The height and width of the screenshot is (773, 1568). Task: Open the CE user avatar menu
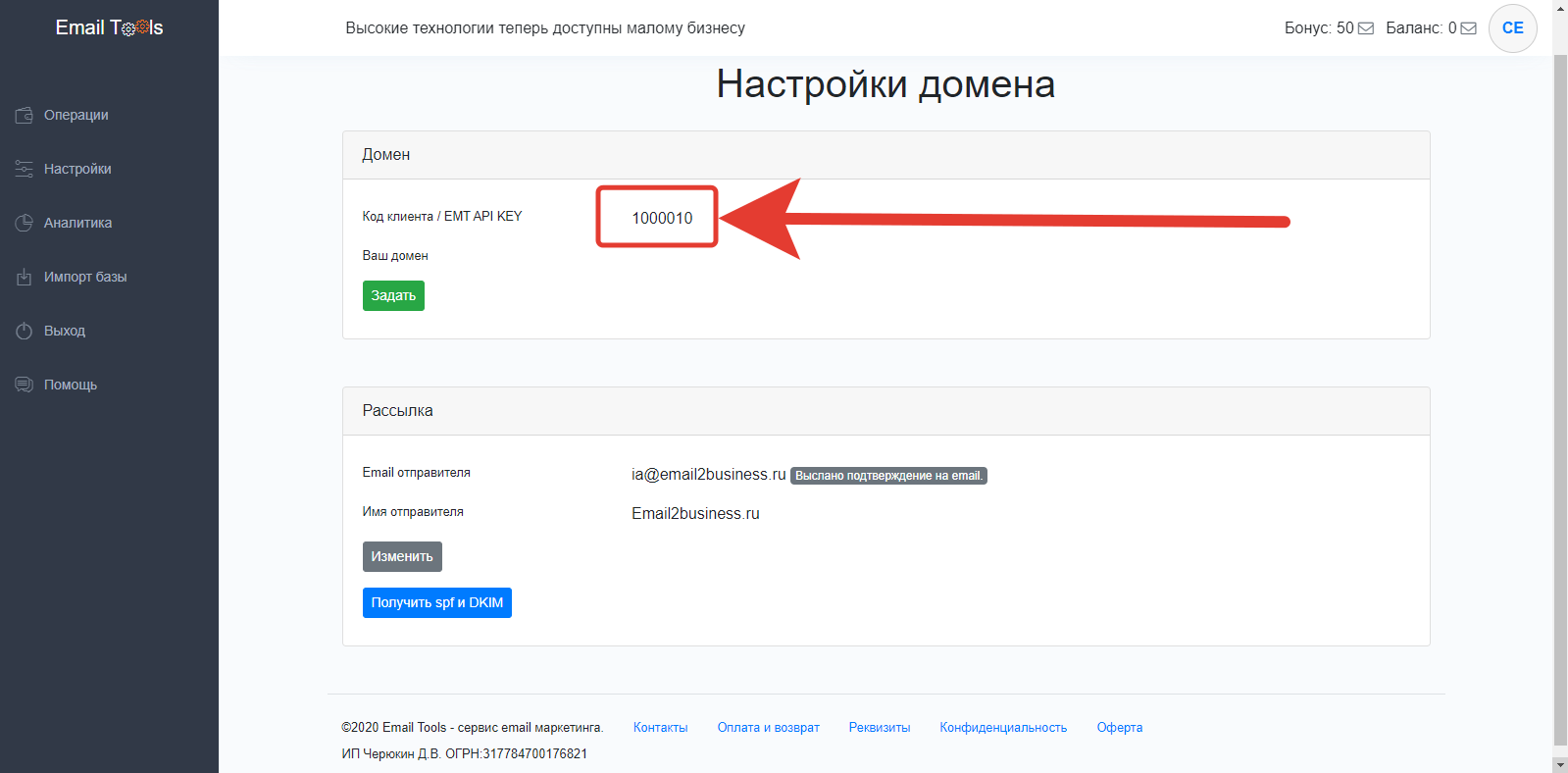click(1512, 28)
